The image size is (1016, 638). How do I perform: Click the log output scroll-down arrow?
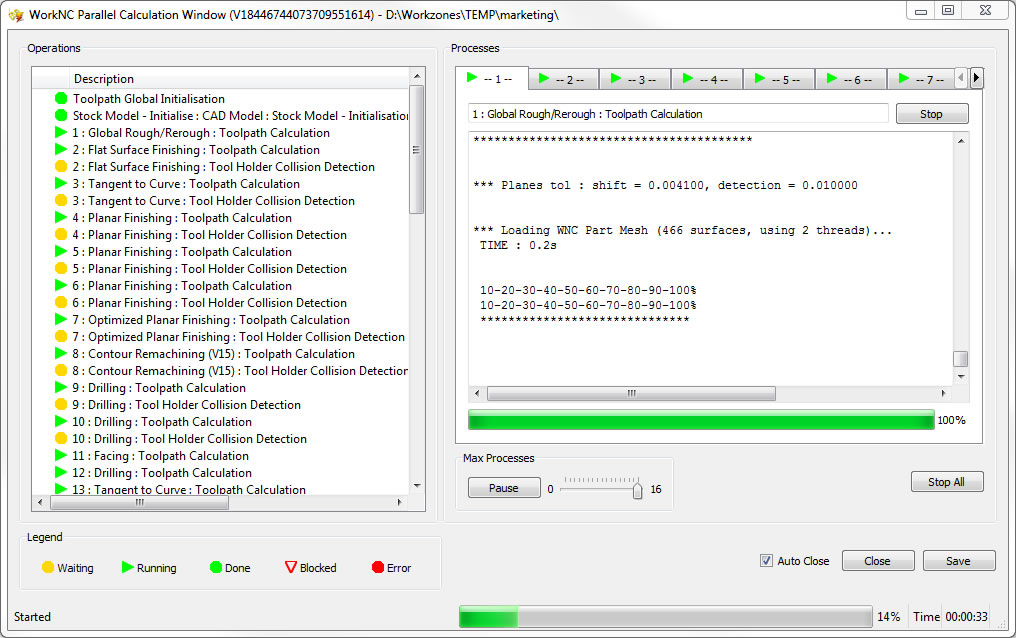point(960,377)
